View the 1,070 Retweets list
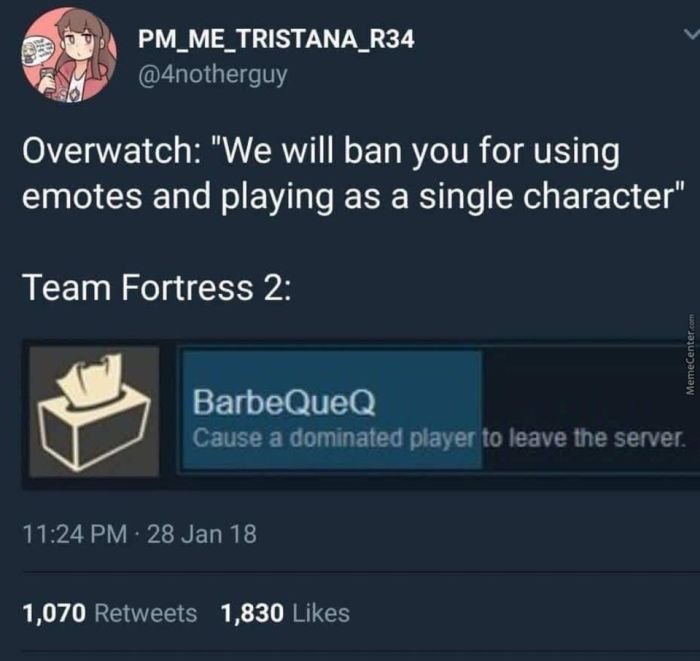The width and height of the screenshot is (700, 661). (x=110, y=613)
